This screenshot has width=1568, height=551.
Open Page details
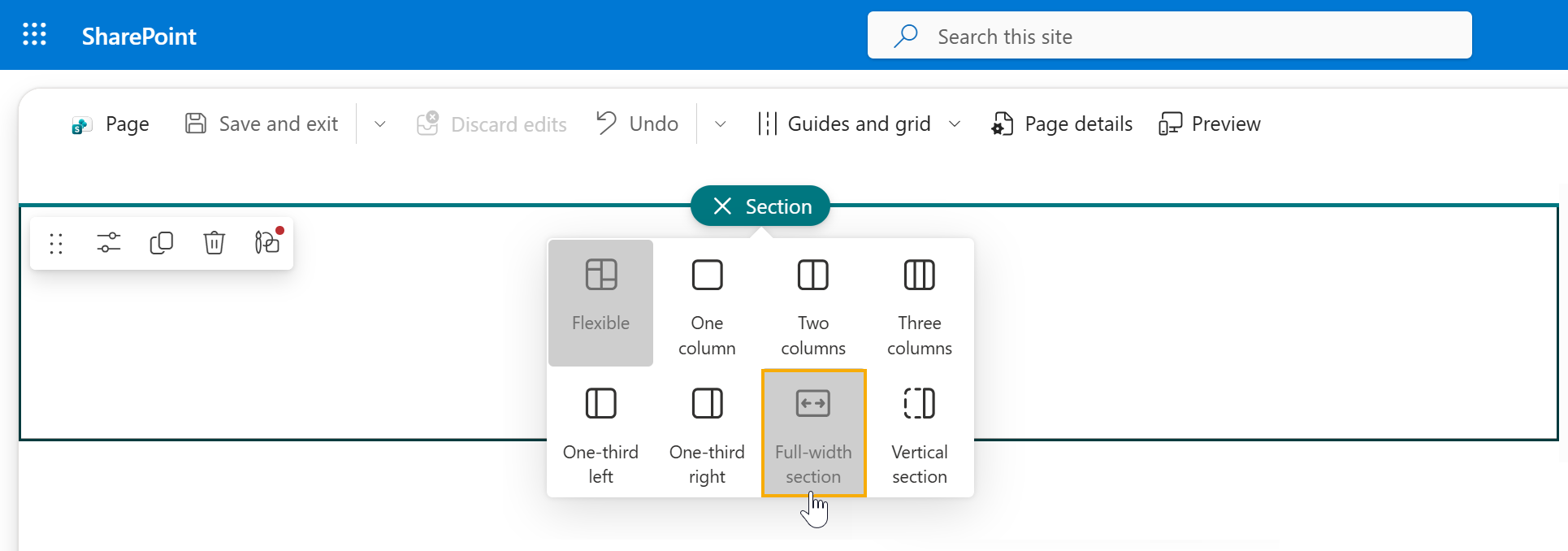pos(1061,124)
